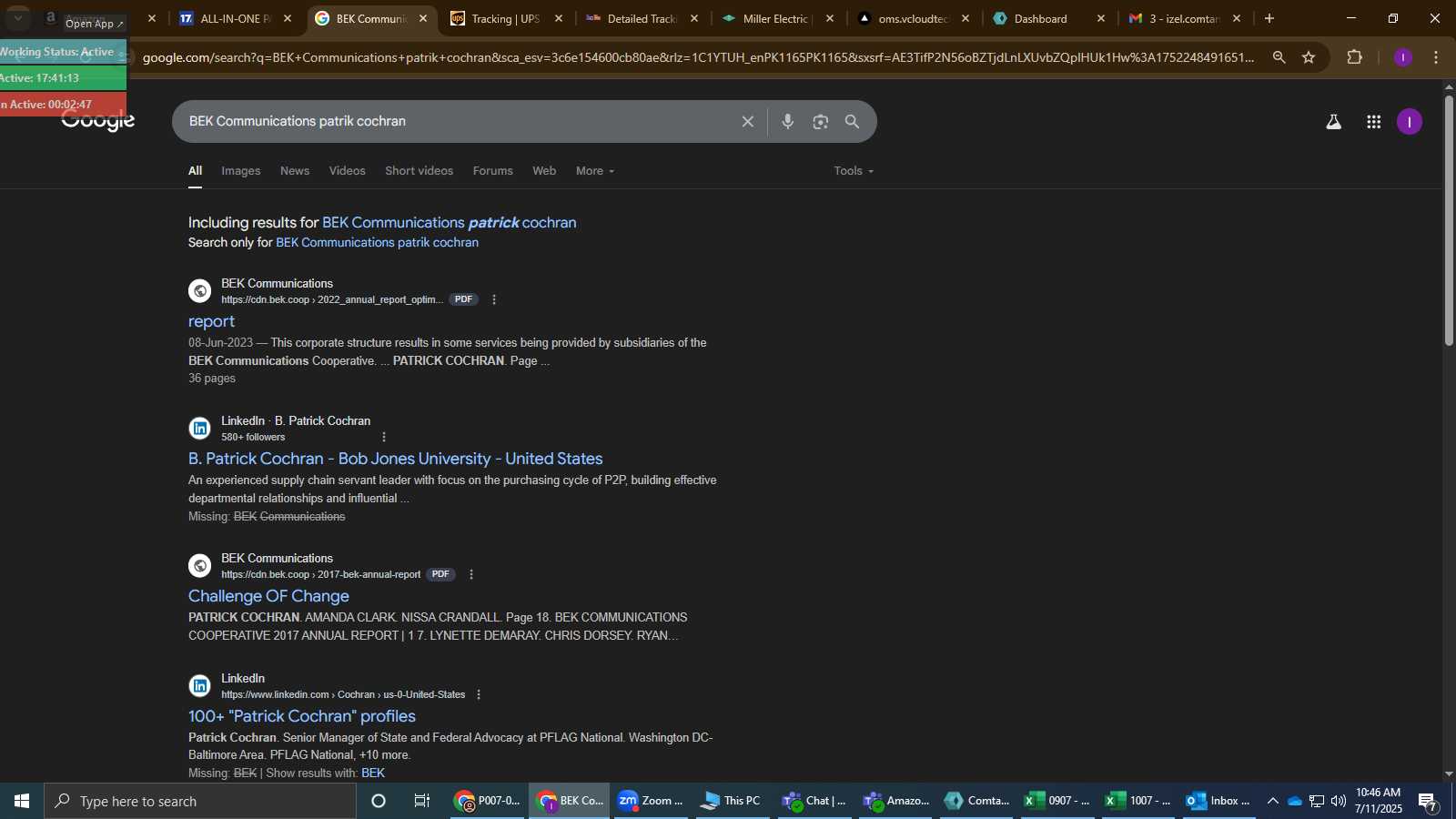Open Zoom app in taskbar
The image size is (1456, 819).
click(650, 801)
